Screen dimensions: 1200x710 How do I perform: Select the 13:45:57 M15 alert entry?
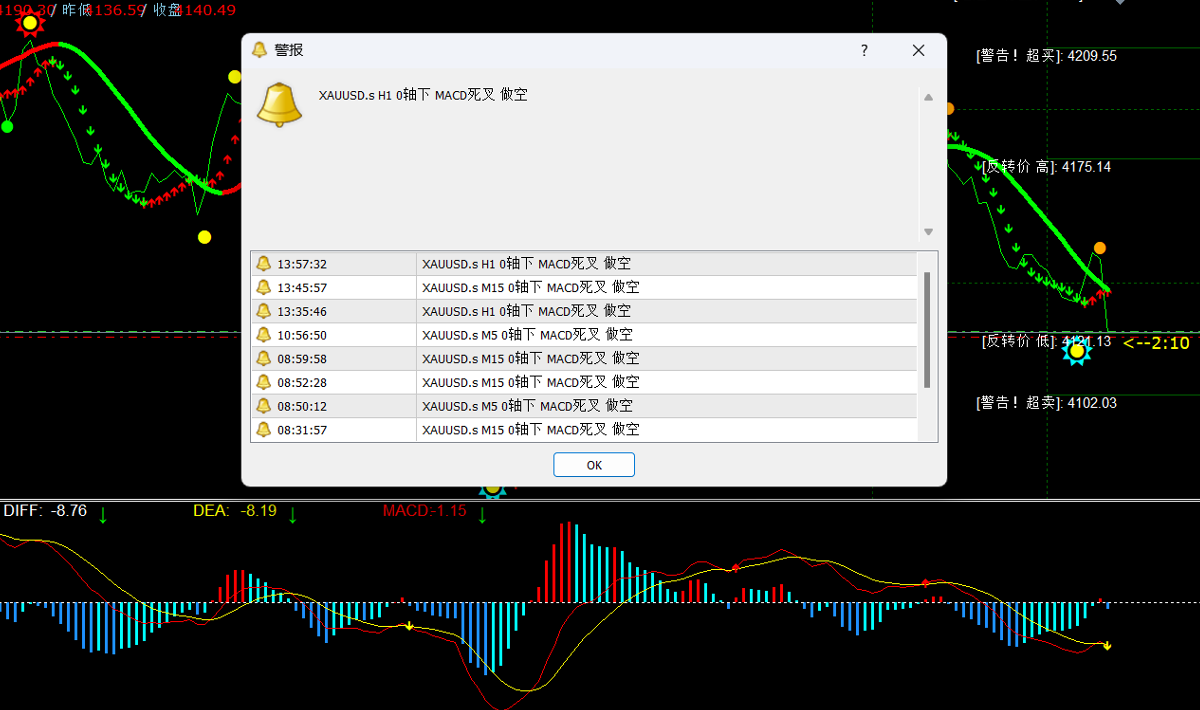pos(584,288)
